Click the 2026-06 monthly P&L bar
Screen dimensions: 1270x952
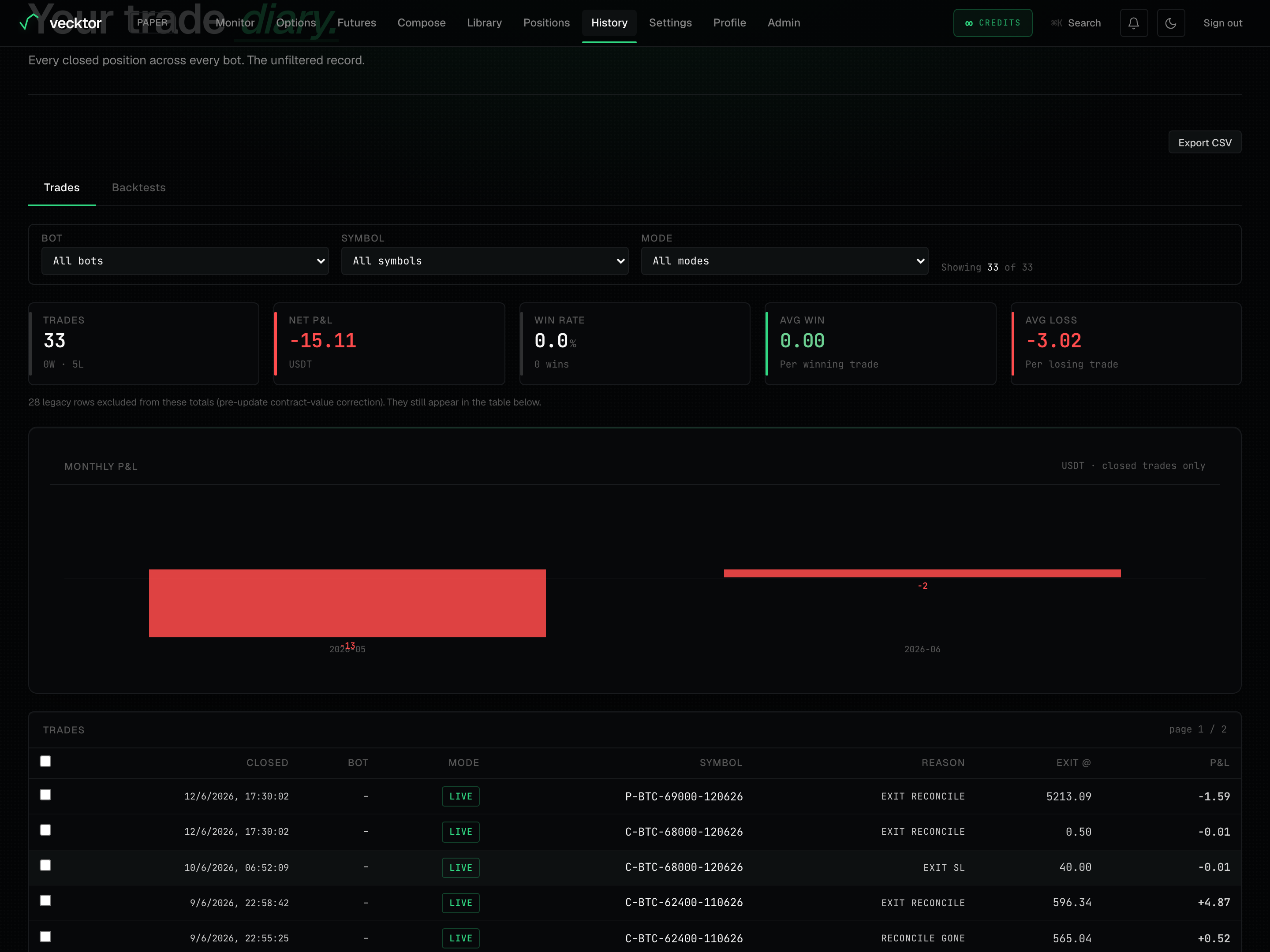(922, 573)
